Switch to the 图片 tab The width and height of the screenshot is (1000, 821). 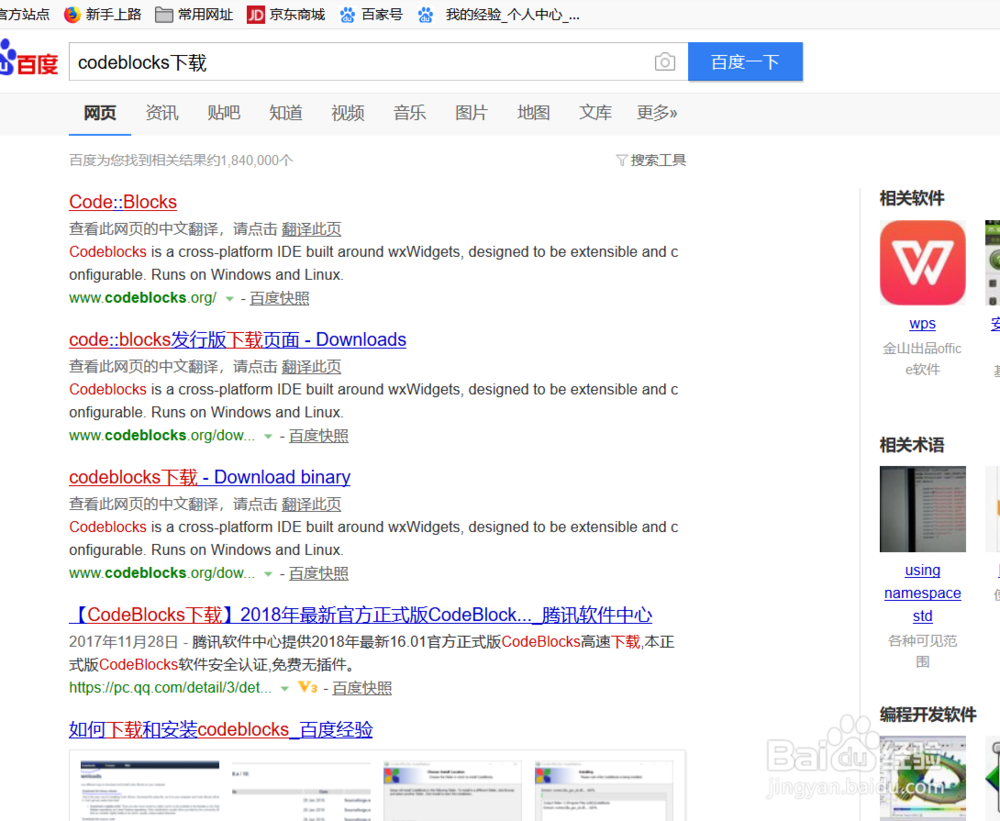[x=471, y=113]
